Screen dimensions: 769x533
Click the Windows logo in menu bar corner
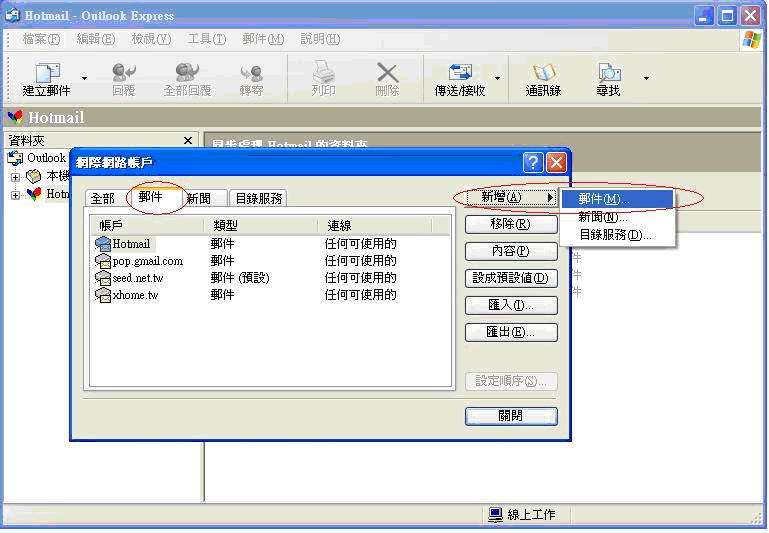[x=752, y=39]
